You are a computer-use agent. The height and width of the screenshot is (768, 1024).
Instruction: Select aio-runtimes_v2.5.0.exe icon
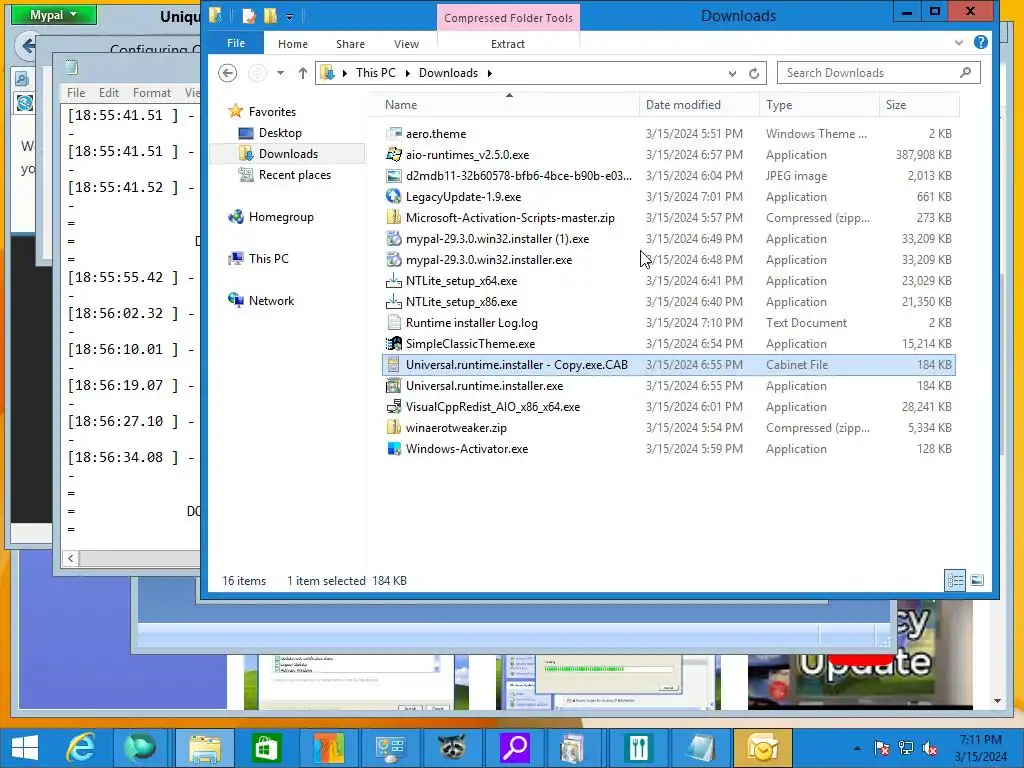[394, 155]
